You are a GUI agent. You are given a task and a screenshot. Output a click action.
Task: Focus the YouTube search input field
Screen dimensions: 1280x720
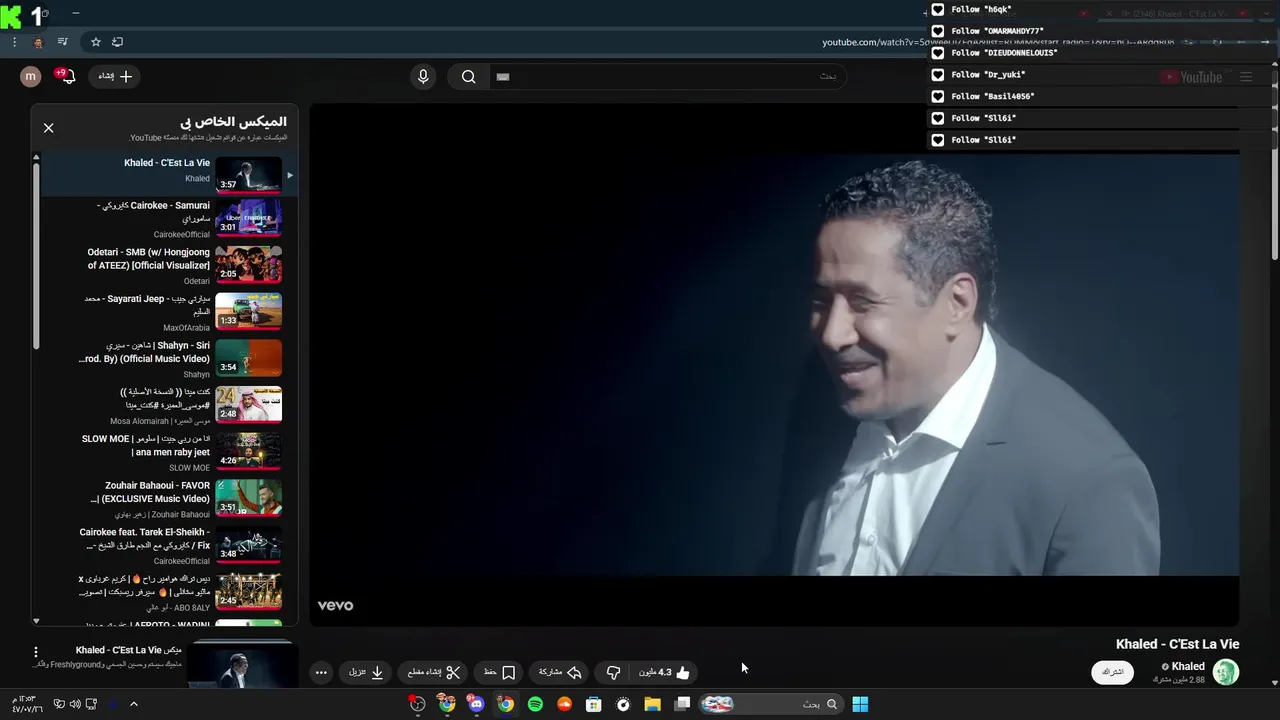(x=668, y=77)
